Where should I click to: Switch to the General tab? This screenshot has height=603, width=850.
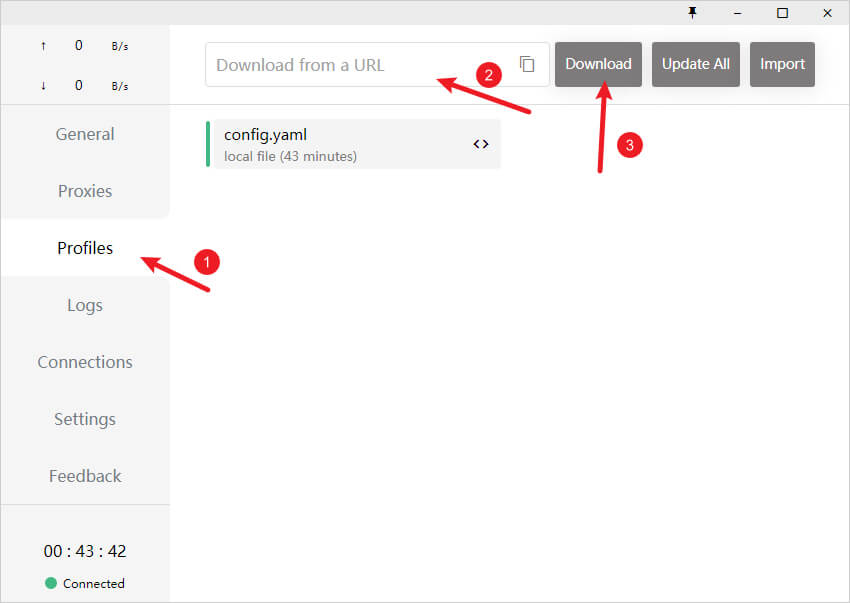click(x=84, y=133)
